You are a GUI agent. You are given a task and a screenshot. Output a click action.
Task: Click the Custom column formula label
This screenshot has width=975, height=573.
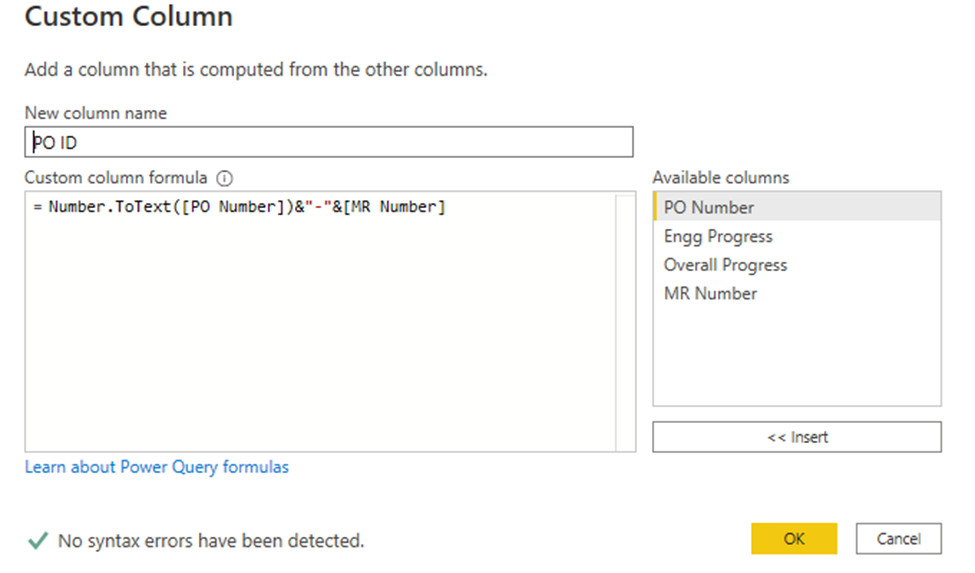(x=116, y=178)
